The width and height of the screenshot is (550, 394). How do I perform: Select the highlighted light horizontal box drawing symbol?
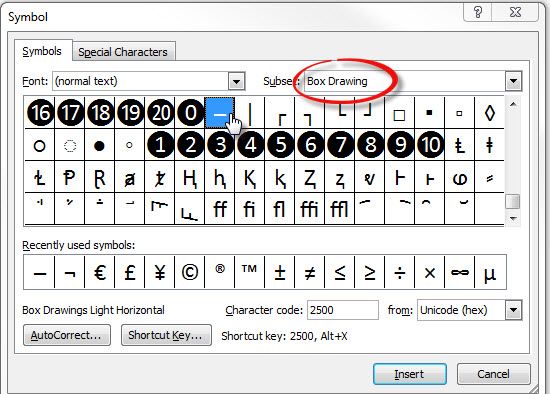coord(220,113)
